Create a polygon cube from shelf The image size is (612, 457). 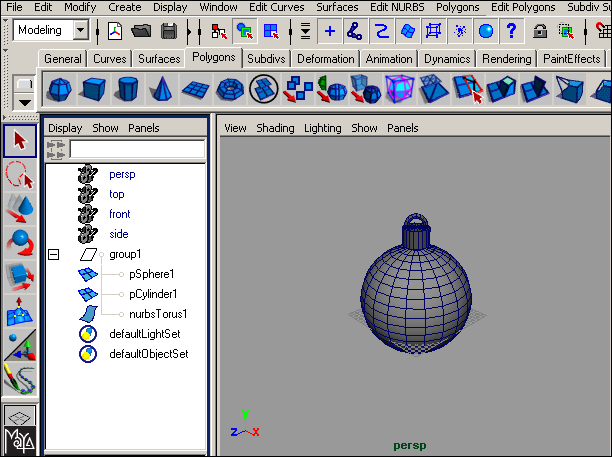coord(93,89)
